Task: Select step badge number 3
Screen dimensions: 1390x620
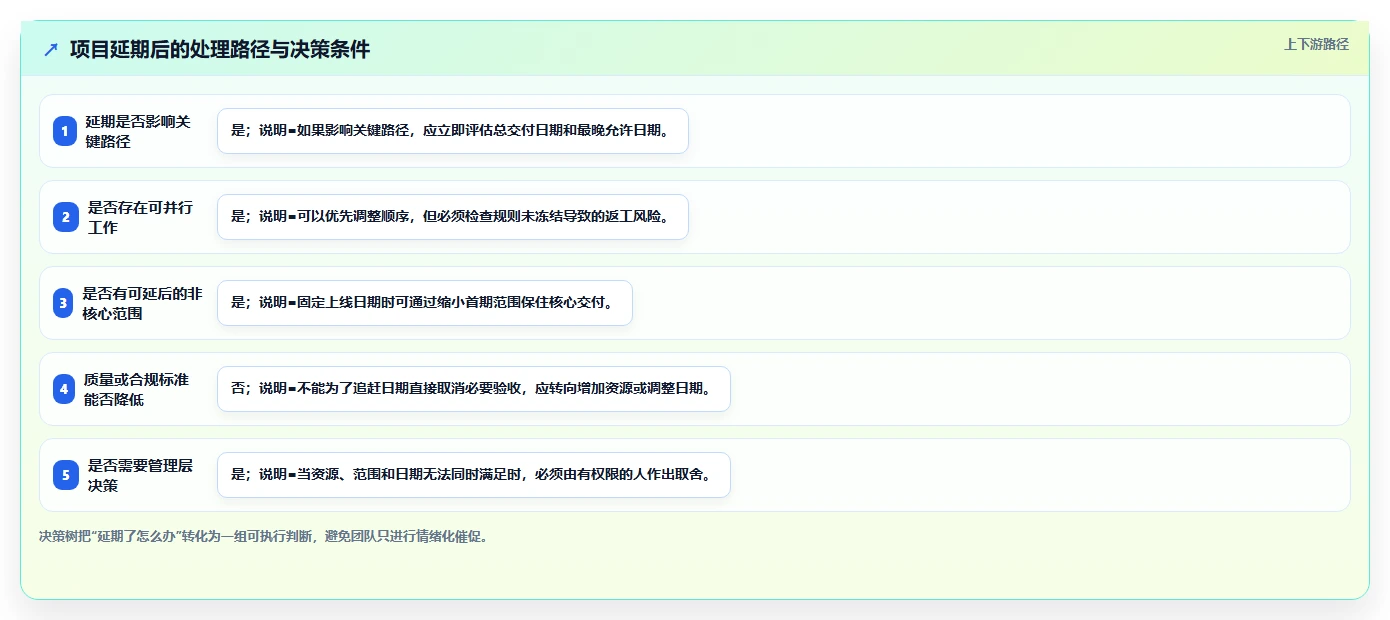Action: tap(65, 303)
